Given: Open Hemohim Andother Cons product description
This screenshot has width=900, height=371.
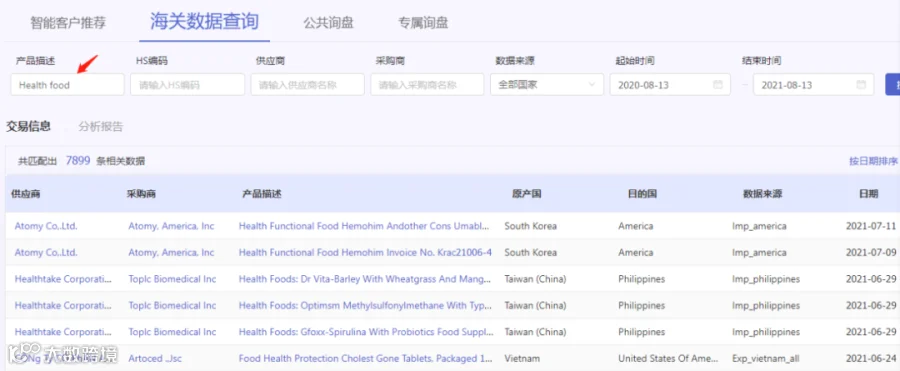Looking at the screenshot, I should 365,226.
